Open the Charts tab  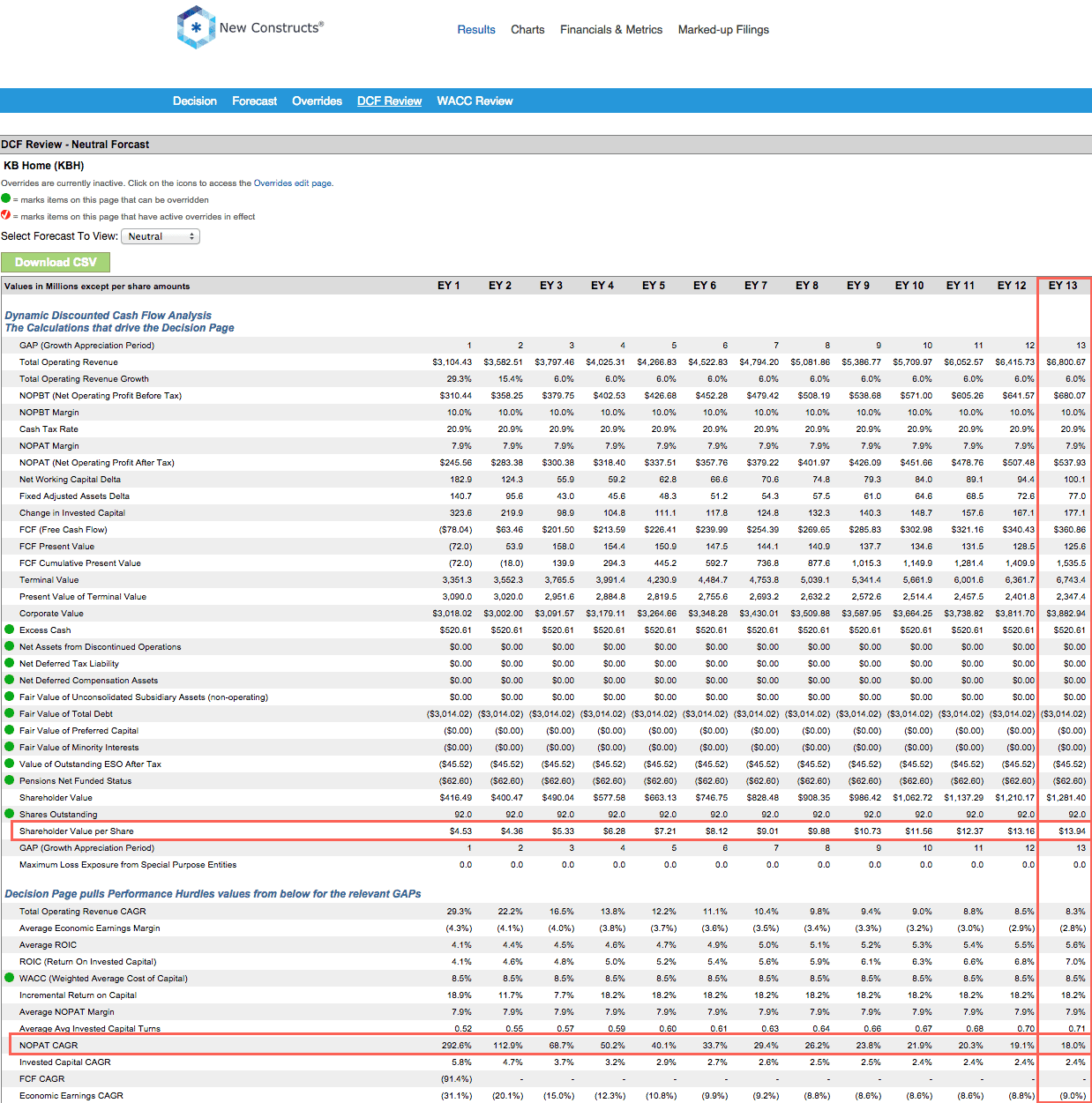pos(527,30)
